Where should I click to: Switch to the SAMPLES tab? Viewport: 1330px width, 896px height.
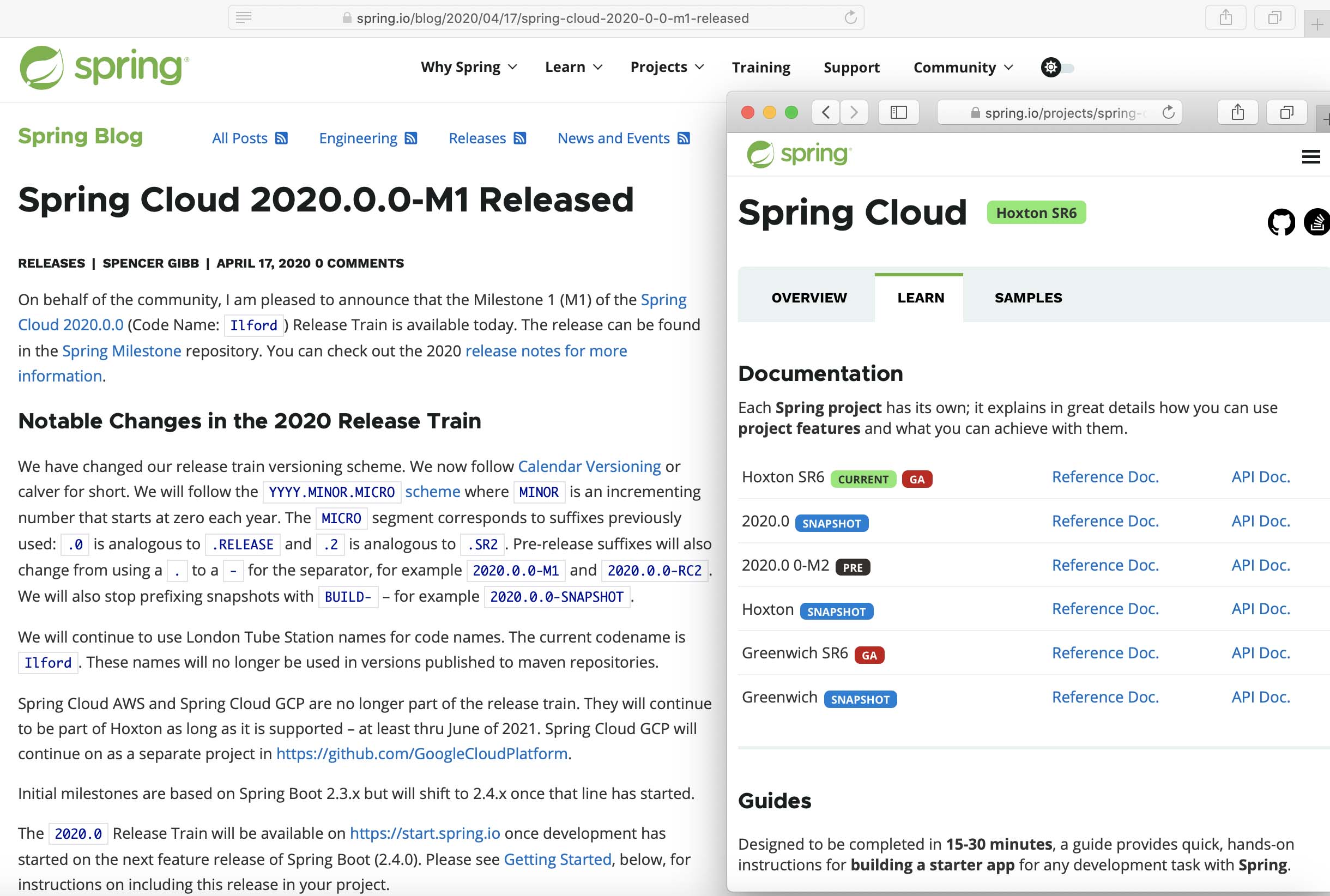tap(1028, 298)
